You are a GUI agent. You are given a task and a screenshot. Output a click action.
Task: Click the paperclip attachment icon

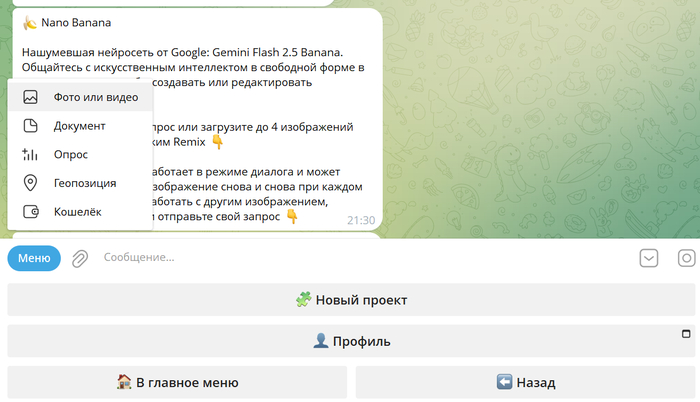[80, 258]
